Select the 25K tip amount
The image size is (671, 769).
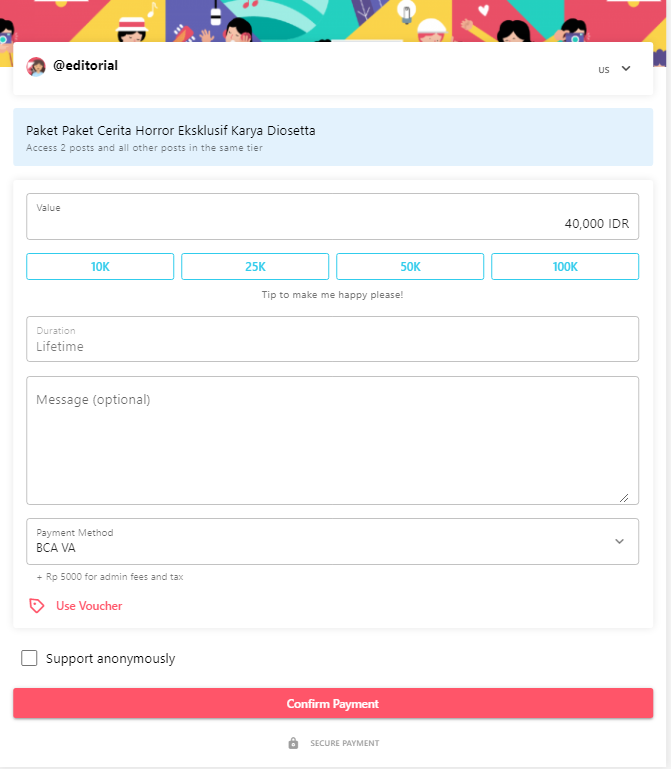point(255,267)
